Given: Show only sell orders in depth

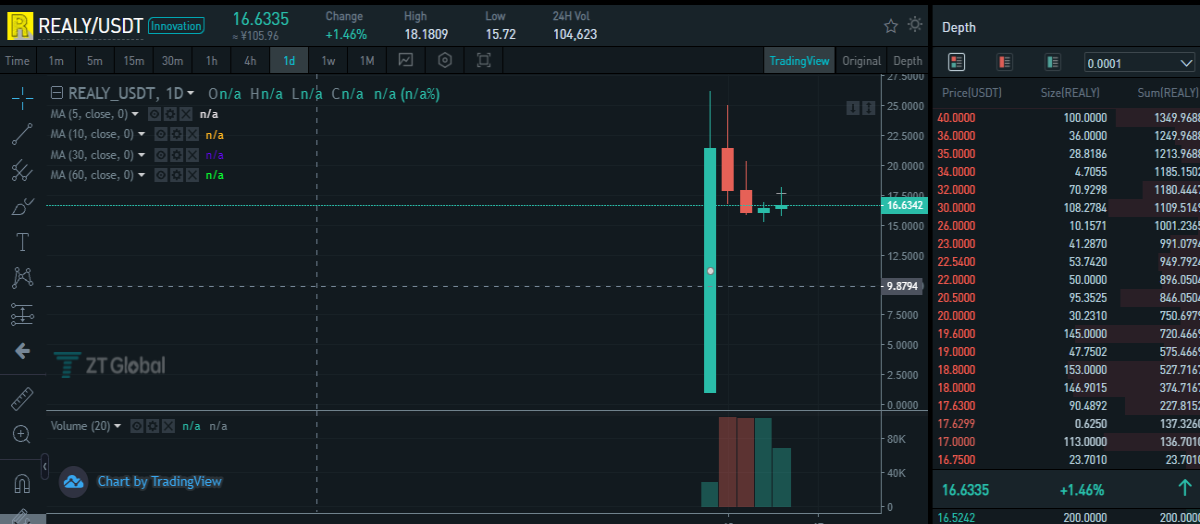Looking at the screenshot, I should (1005, 62).
